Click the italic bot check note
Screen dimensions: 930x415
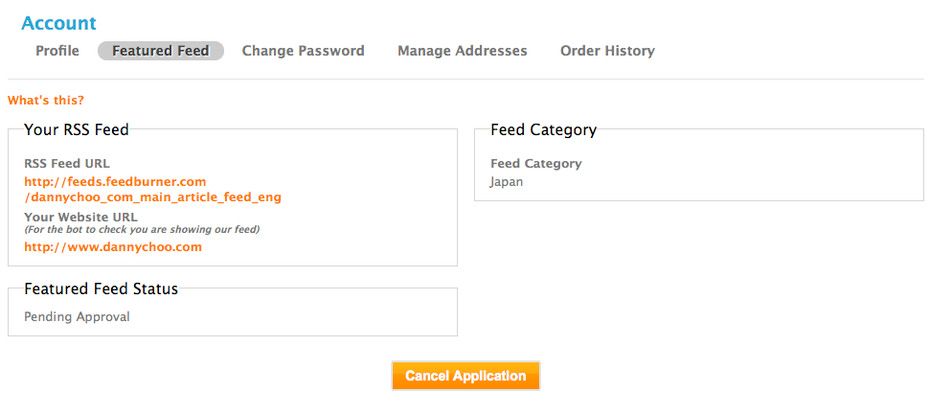tap(142, 229)
